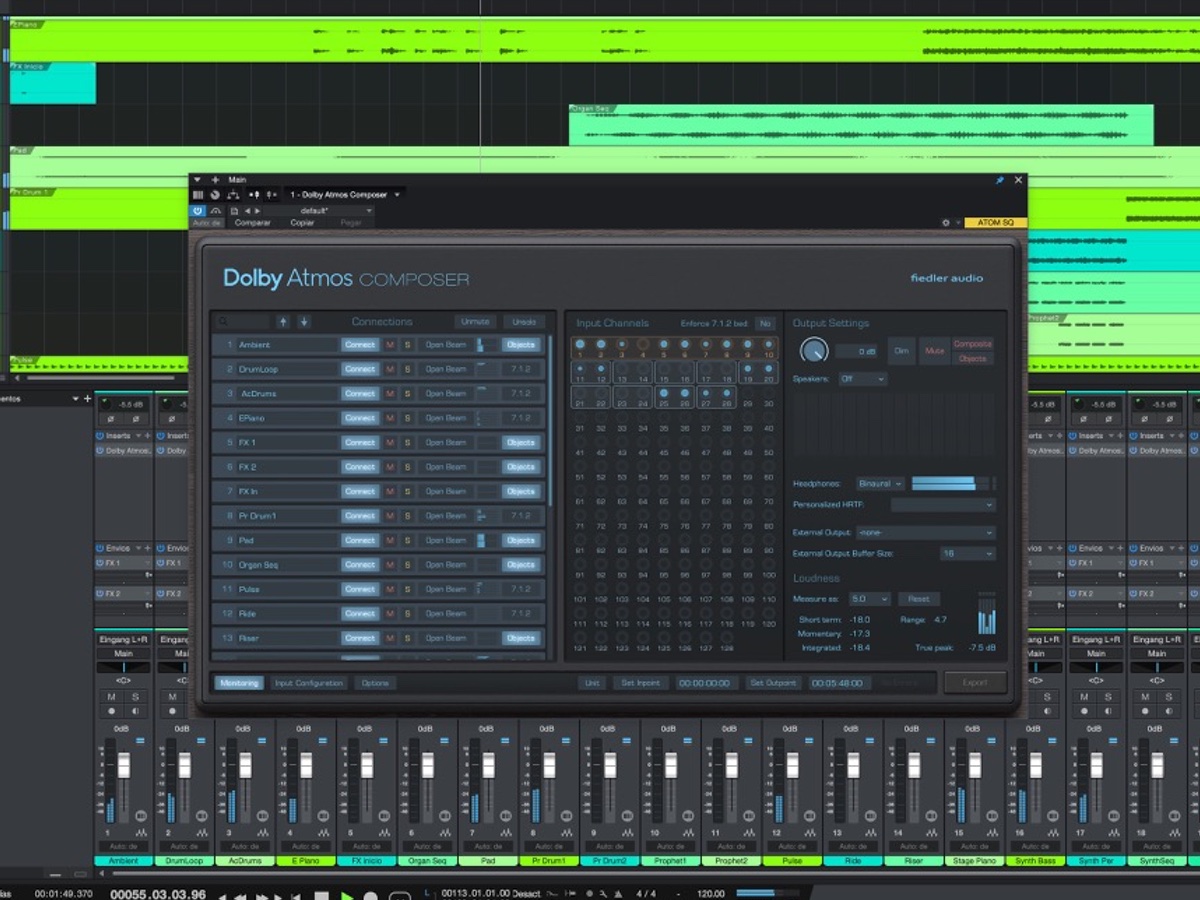Mute the AcDrums connection with M

coord(390,394)
